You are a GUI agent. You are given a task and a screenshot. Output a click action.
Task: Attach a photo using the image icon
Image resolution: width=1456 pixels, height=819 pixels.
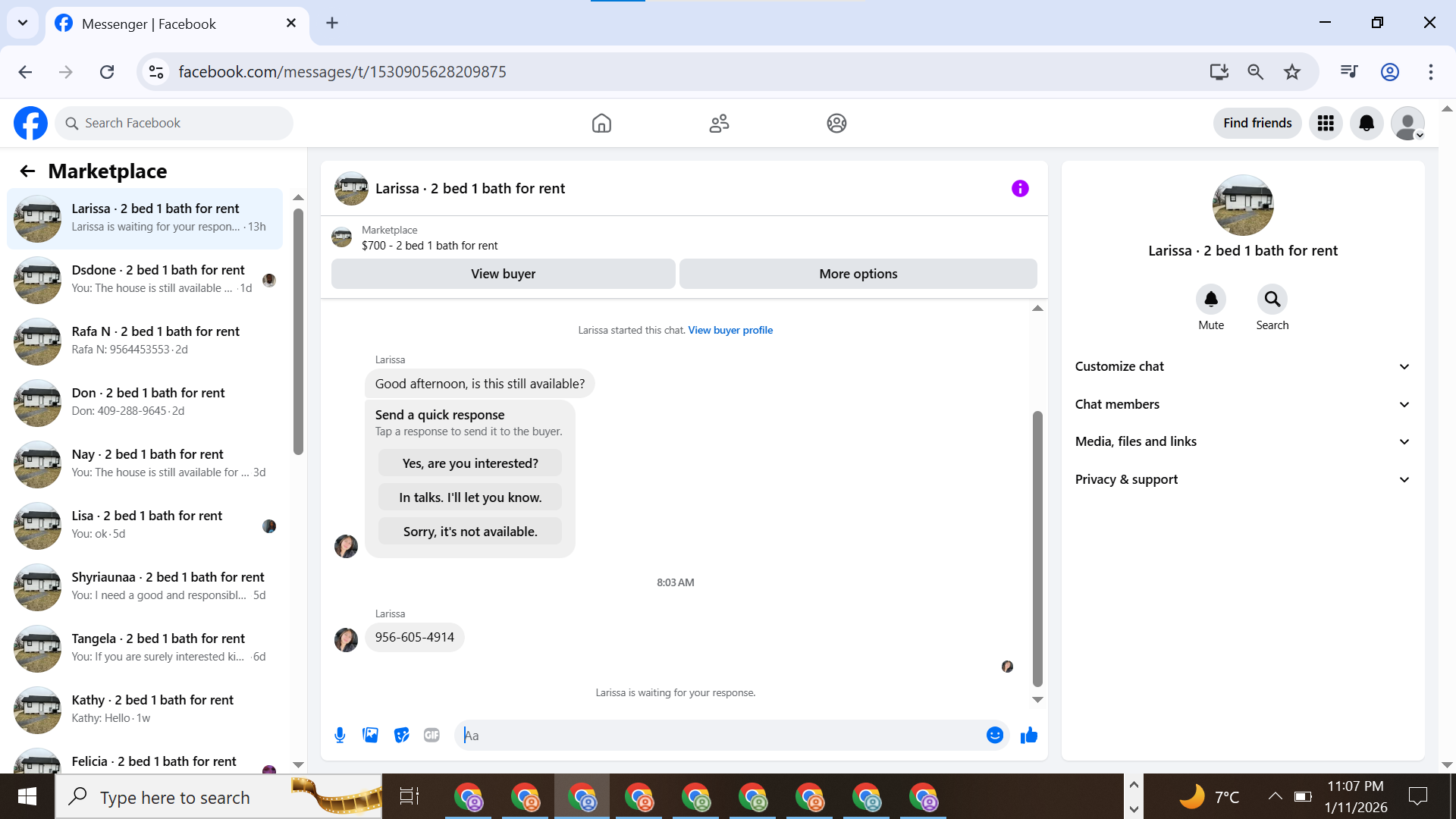click(370, 735)
